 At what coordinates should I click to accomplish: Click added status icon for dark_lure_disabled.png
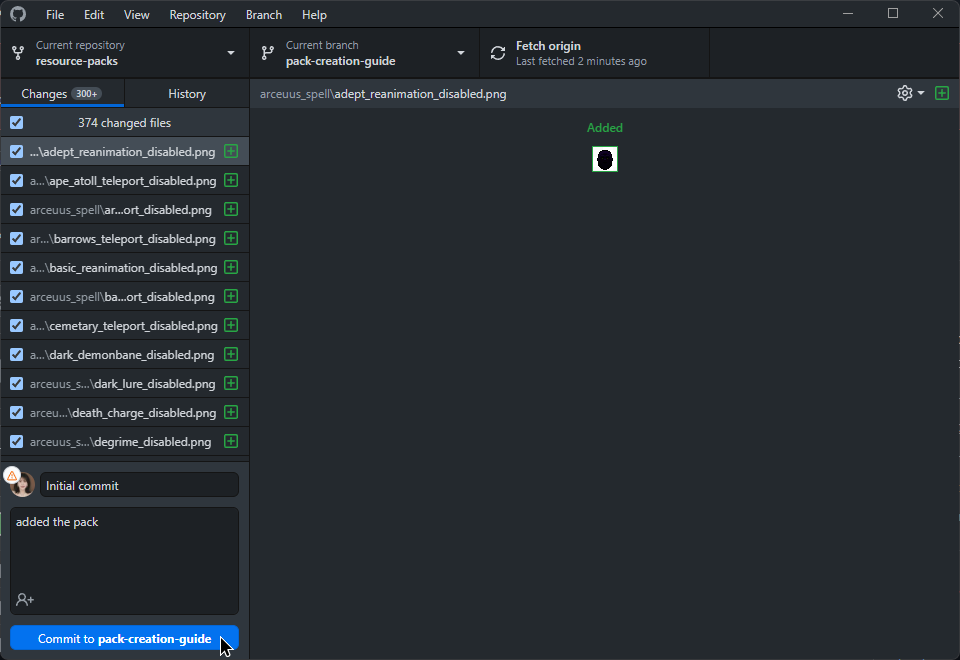231,383
